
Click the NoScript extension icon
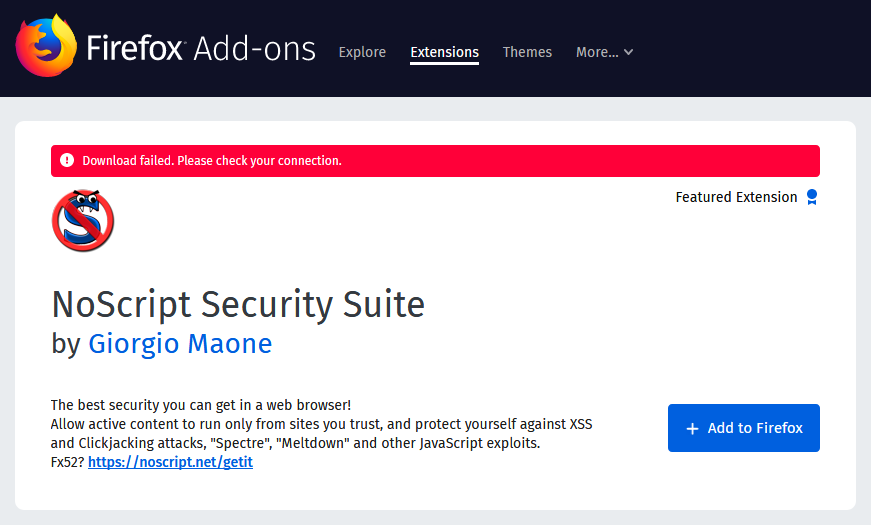(x=83, y=221)
